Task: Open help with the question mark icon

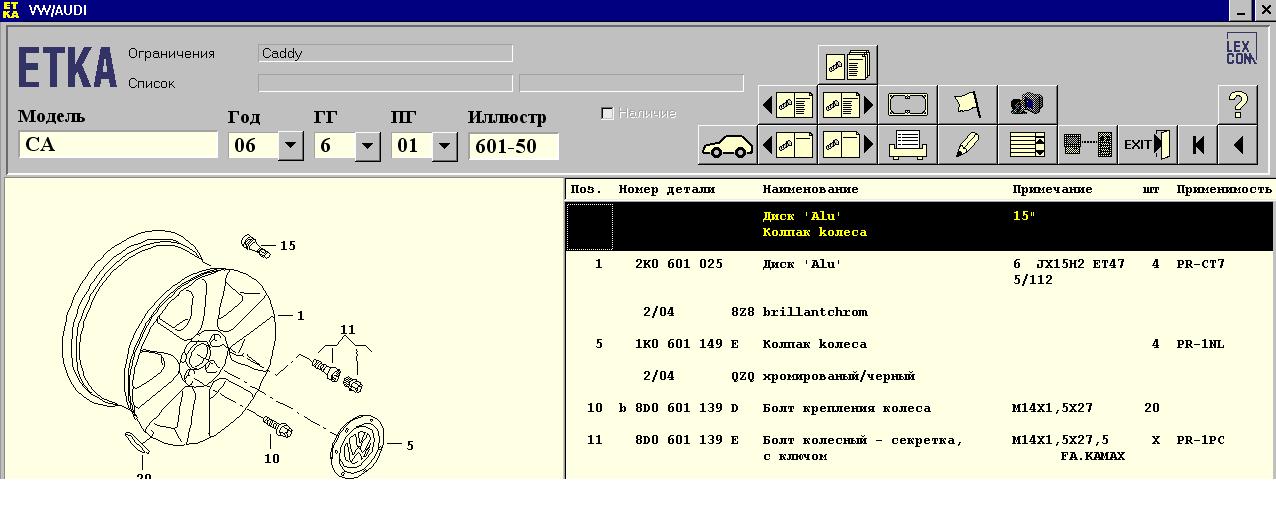Action: [x=1237, y=105]
